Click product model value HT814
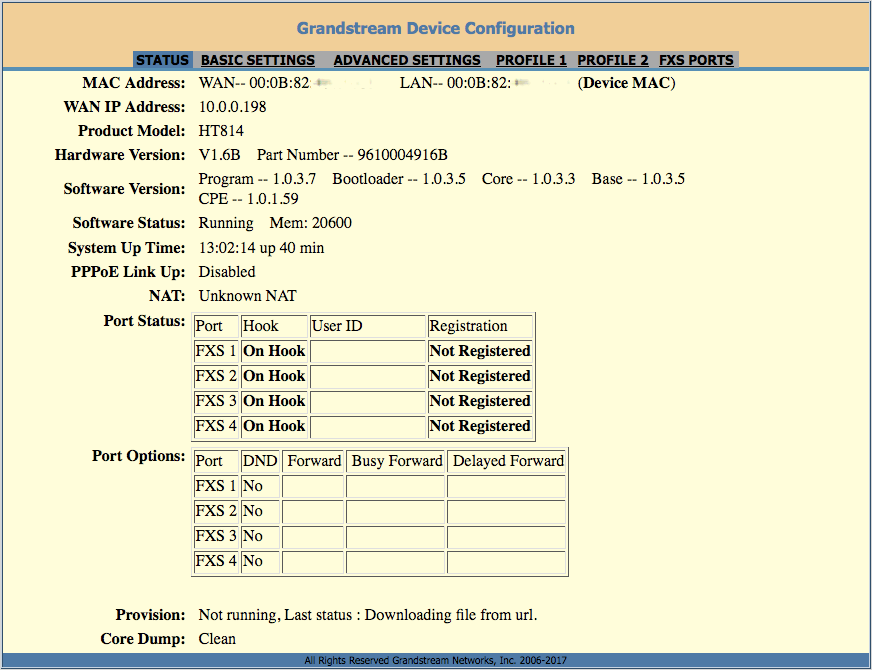 click(x=221, y=131)
